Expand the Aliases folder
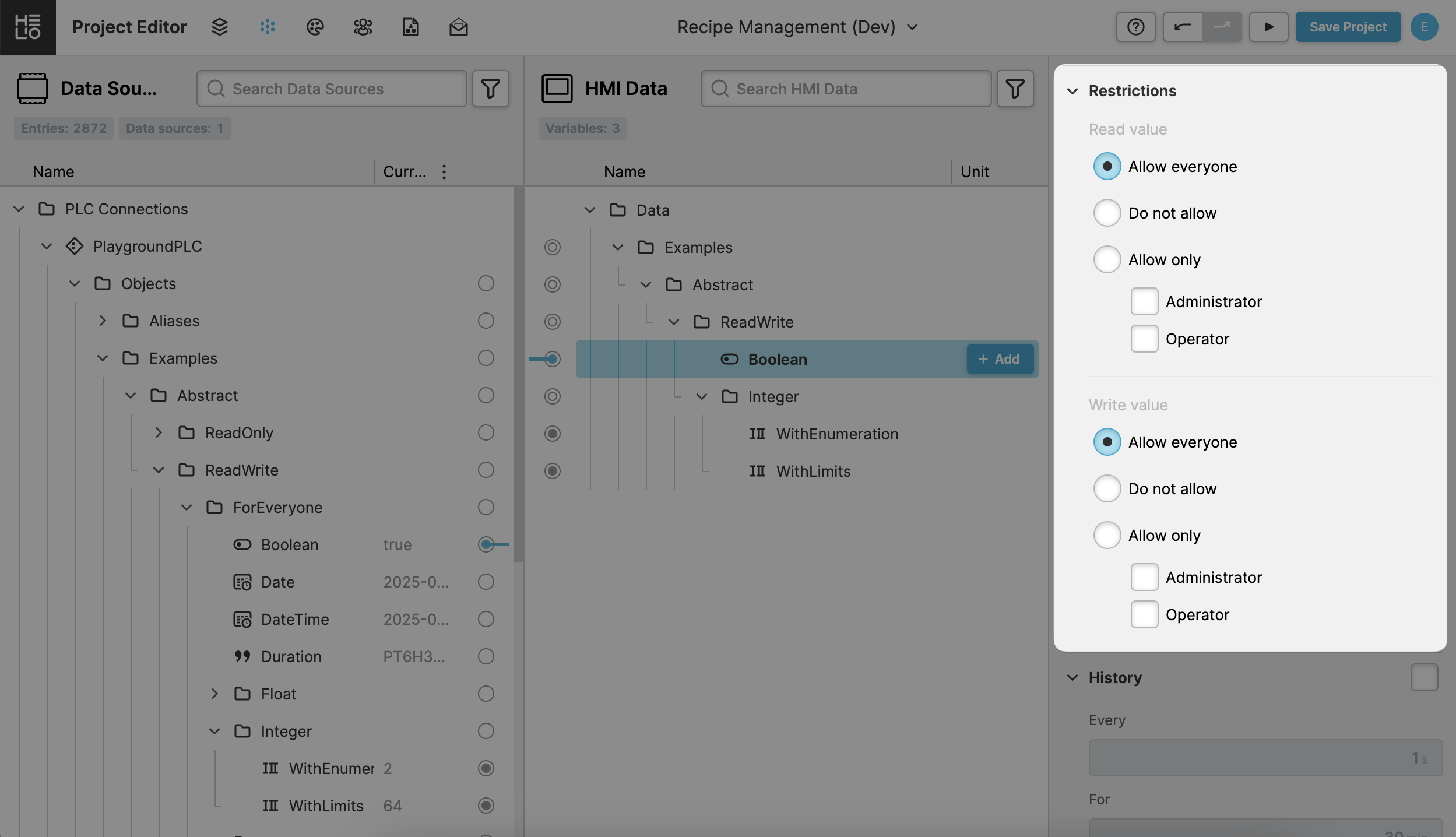The height and width of the screenshot is (837, 1456). (103, 321)
